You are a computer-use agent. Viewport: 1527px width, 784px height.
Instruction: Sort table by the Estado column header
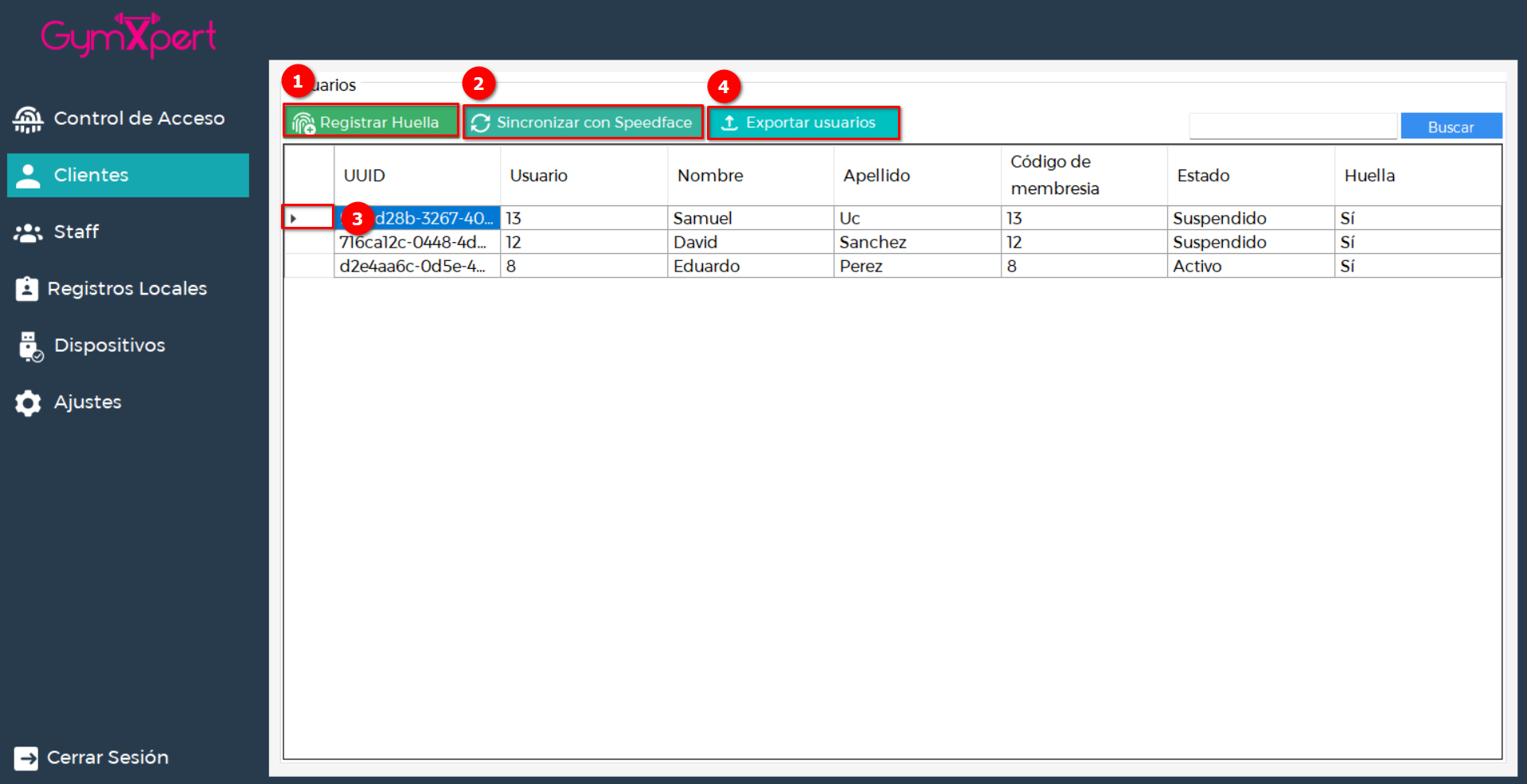click(1203, 175)
